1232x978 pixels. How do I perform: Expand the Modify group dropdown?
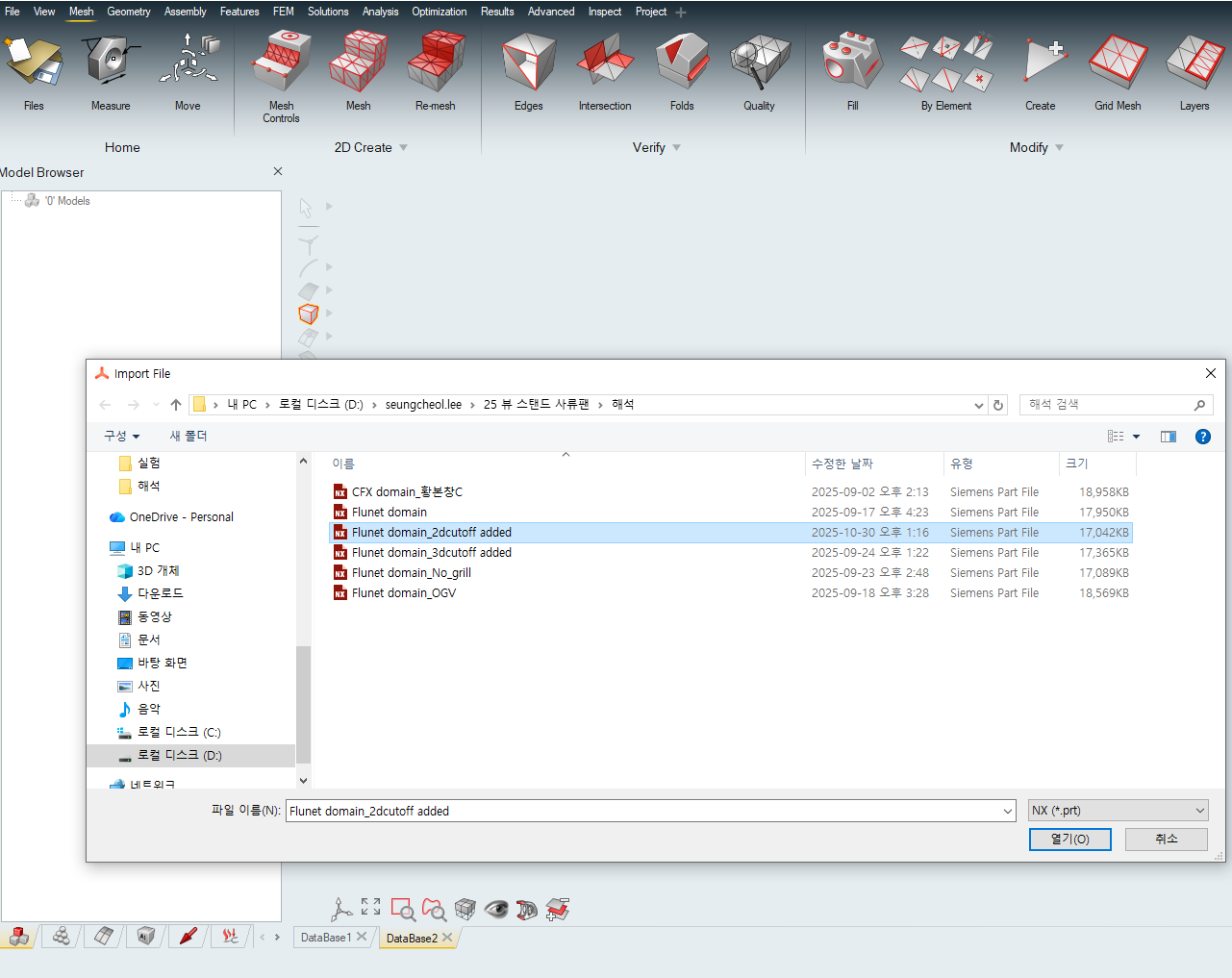1060,148
